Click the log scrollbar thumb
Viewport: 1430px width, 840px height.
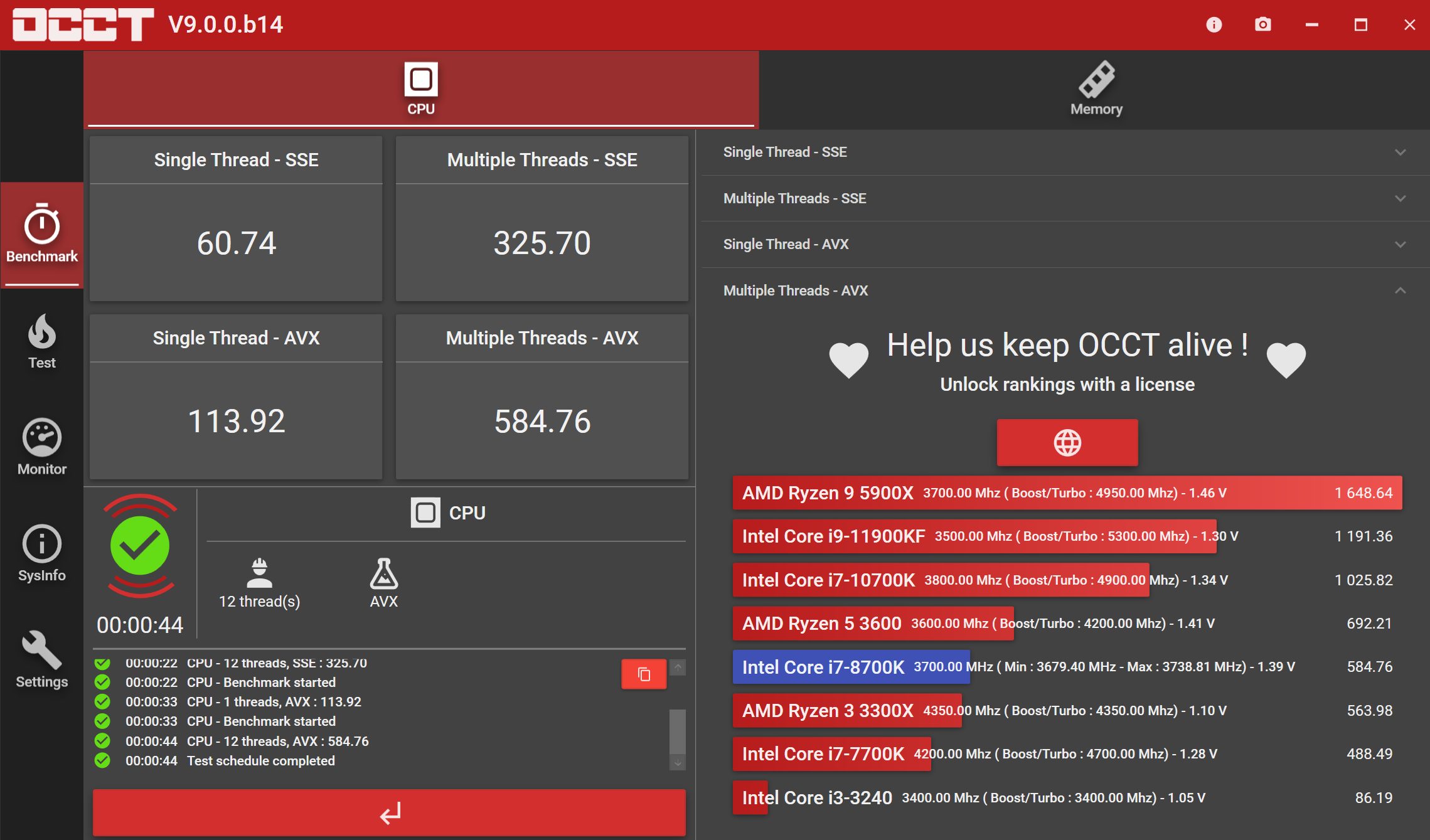677,731
